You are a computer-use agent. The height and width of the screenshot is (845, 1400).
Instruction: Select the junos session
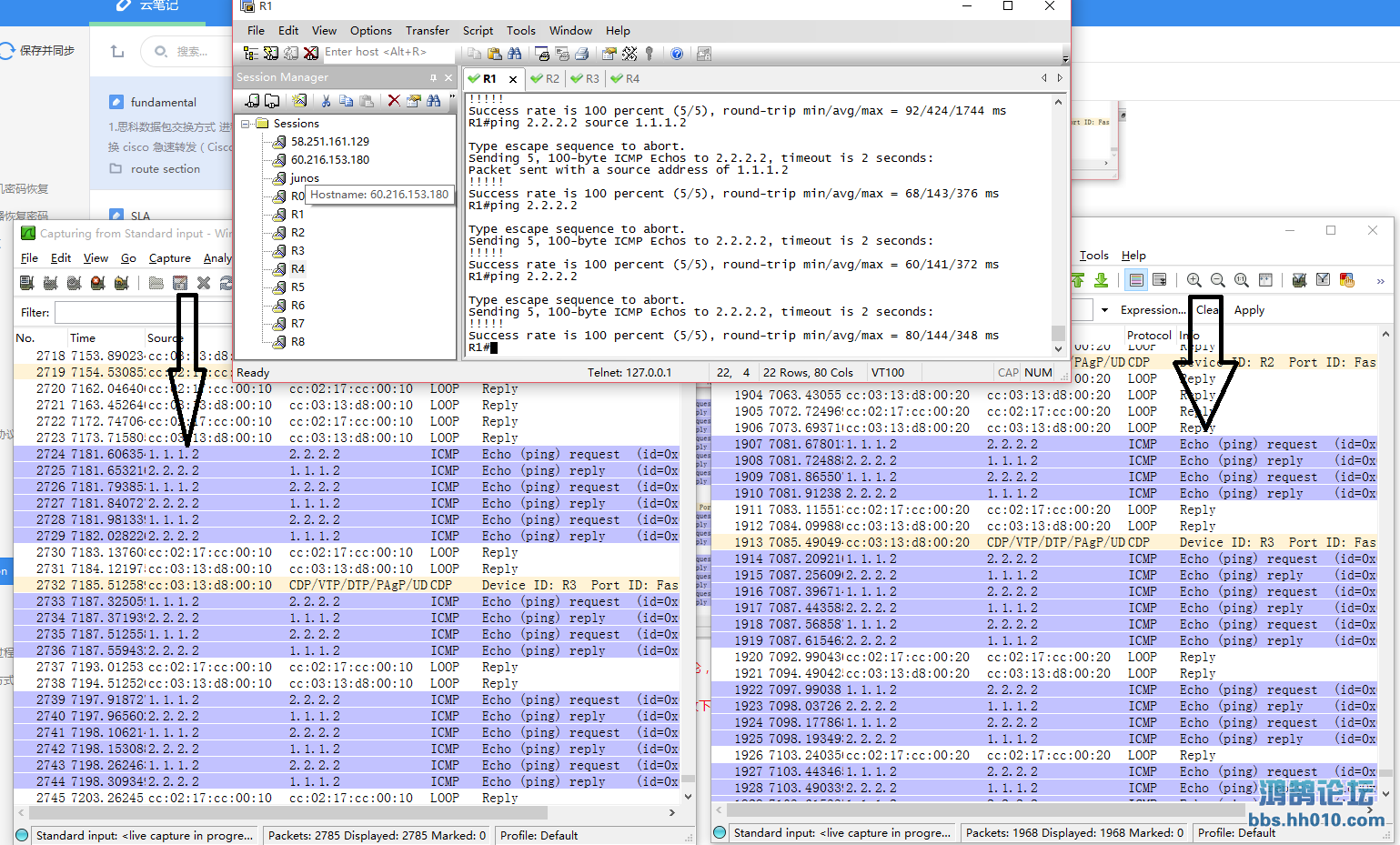pos(305,178)
